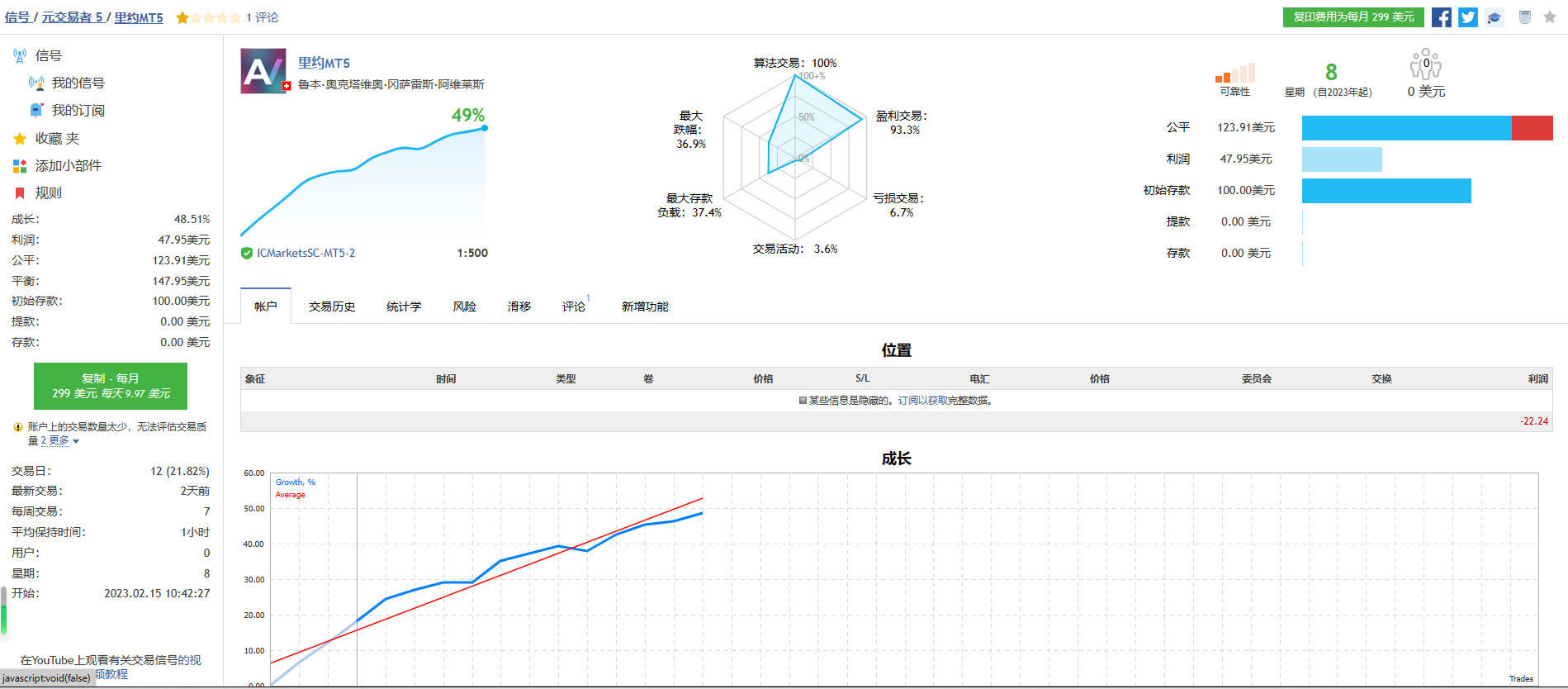This screenshot has height=689, width=1568.
Task: Switch to the 统计学 tab
Action: point(404,306)
